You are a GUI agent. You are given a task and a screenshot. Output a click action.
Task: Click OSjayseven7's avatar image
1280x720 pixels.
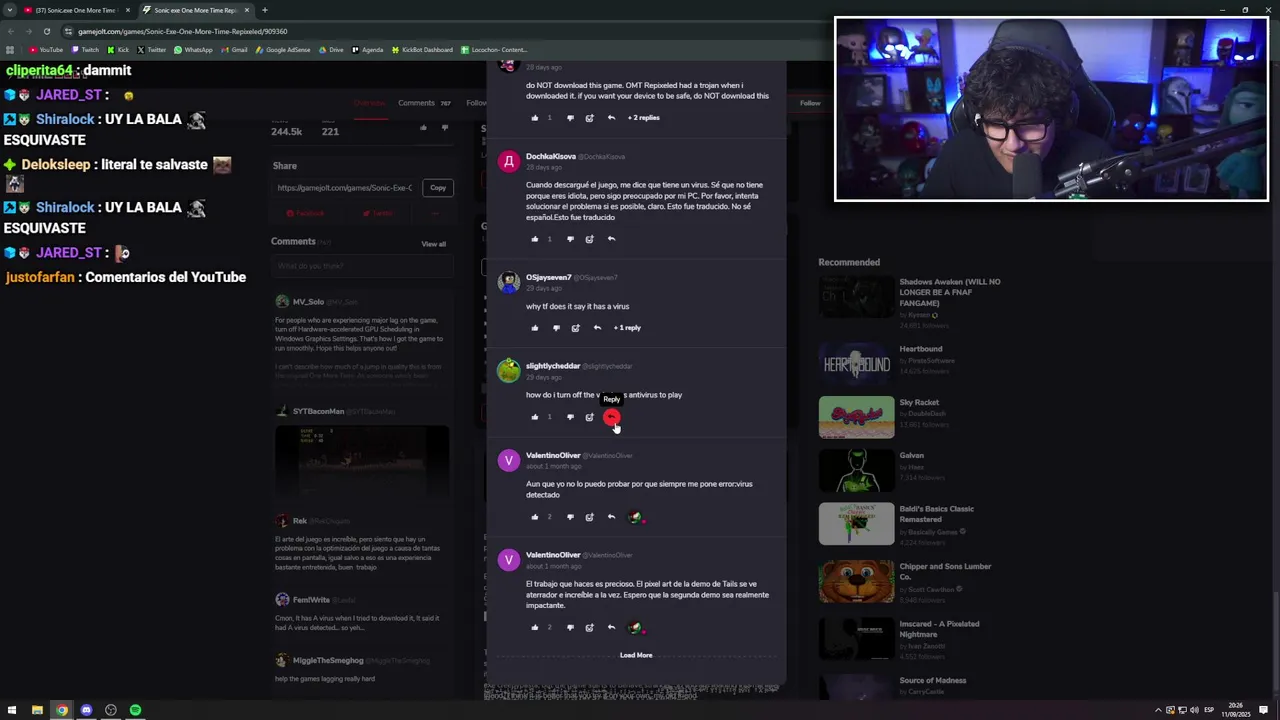pyautogui.click(x=509, y=282)
